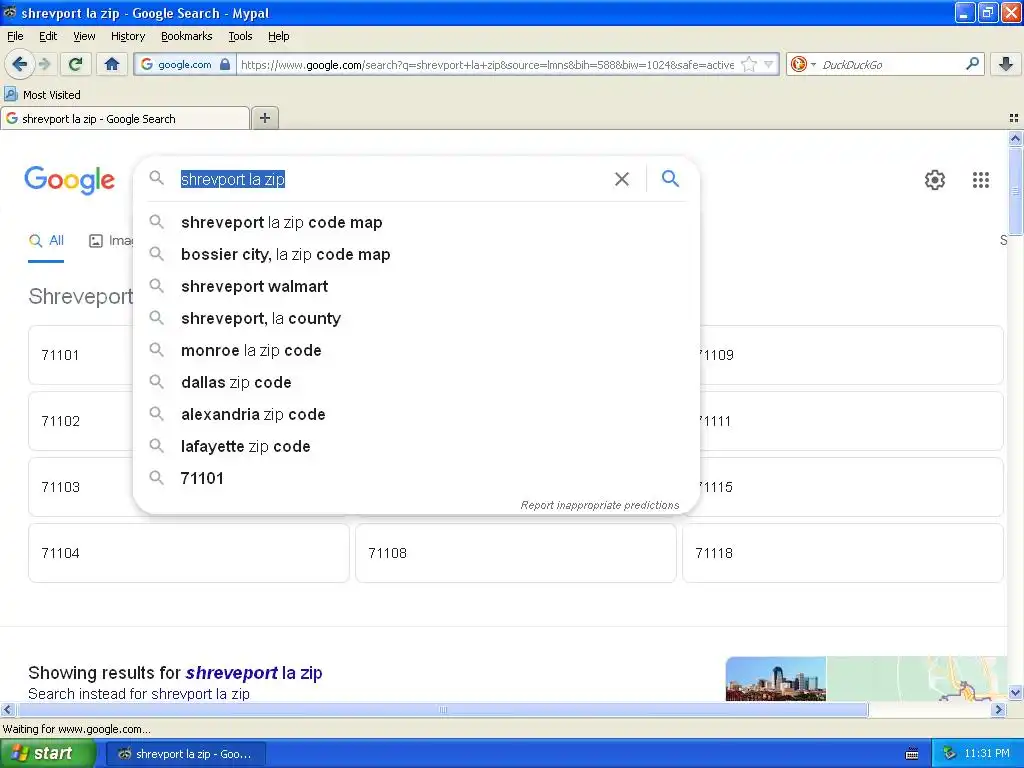Open the View menu
1024x768 pixels.
pos(84,36)
